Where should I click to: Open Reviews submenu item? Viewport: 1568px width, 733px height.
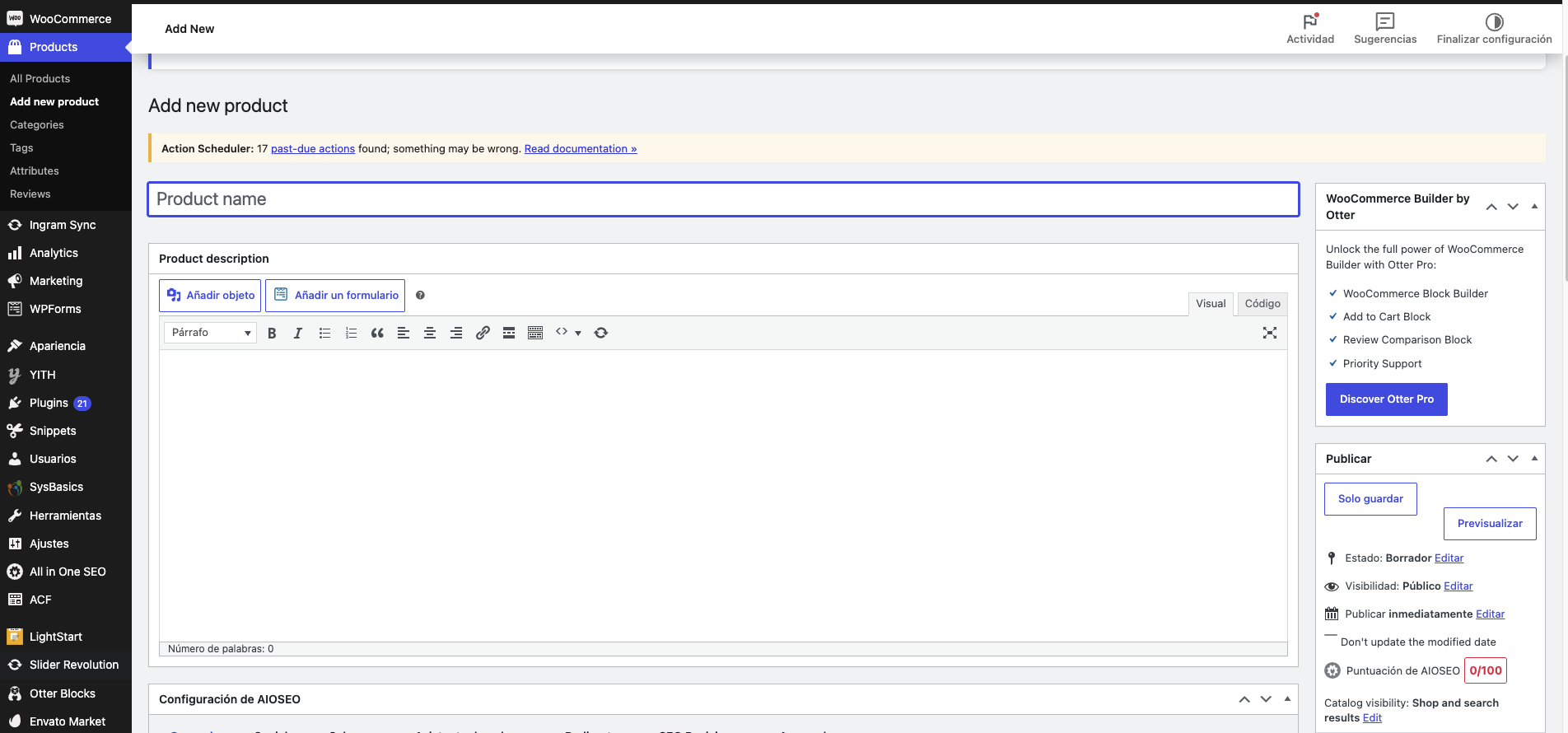tap(30, 194)
